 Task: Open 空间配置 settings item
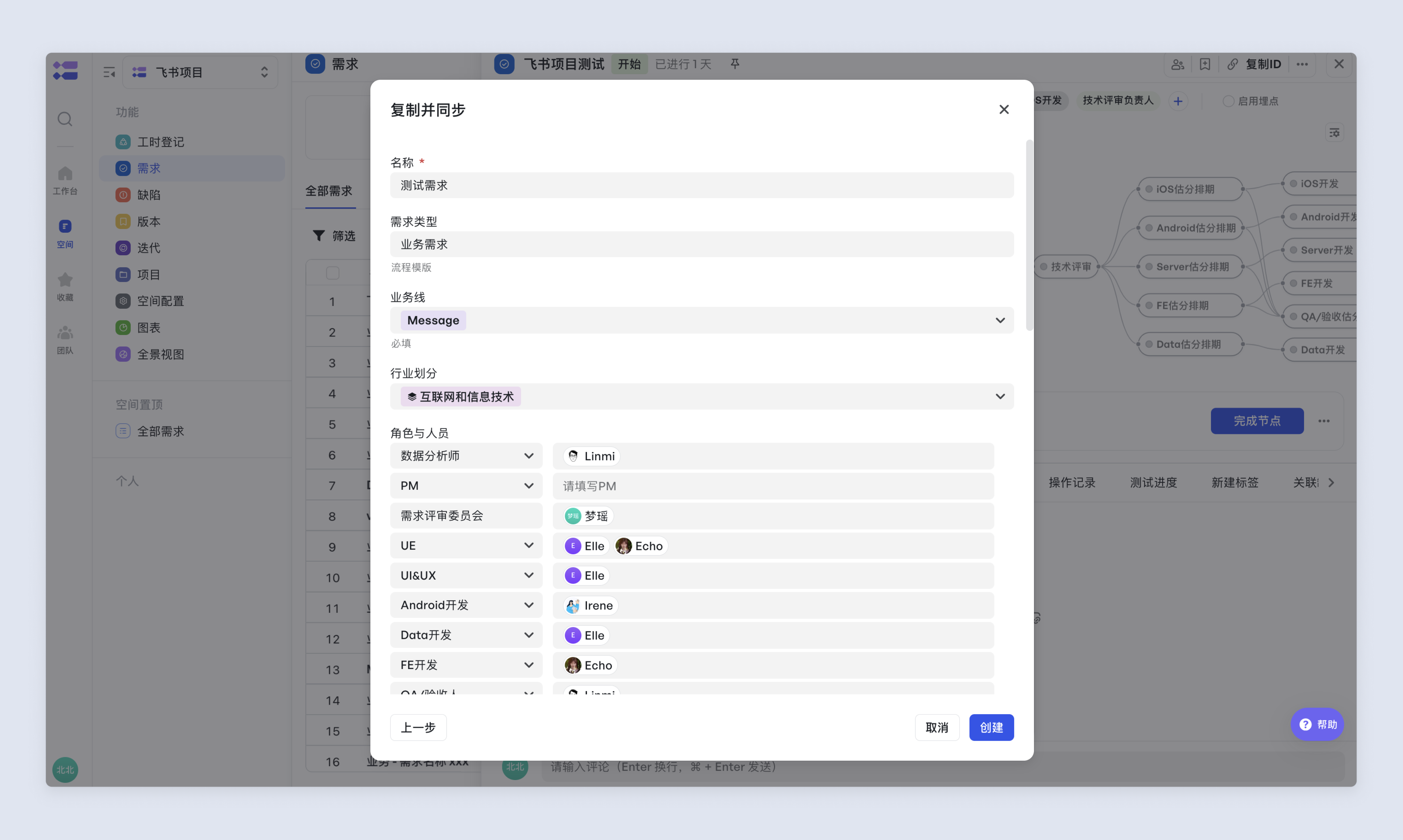(x=192, y=301)
